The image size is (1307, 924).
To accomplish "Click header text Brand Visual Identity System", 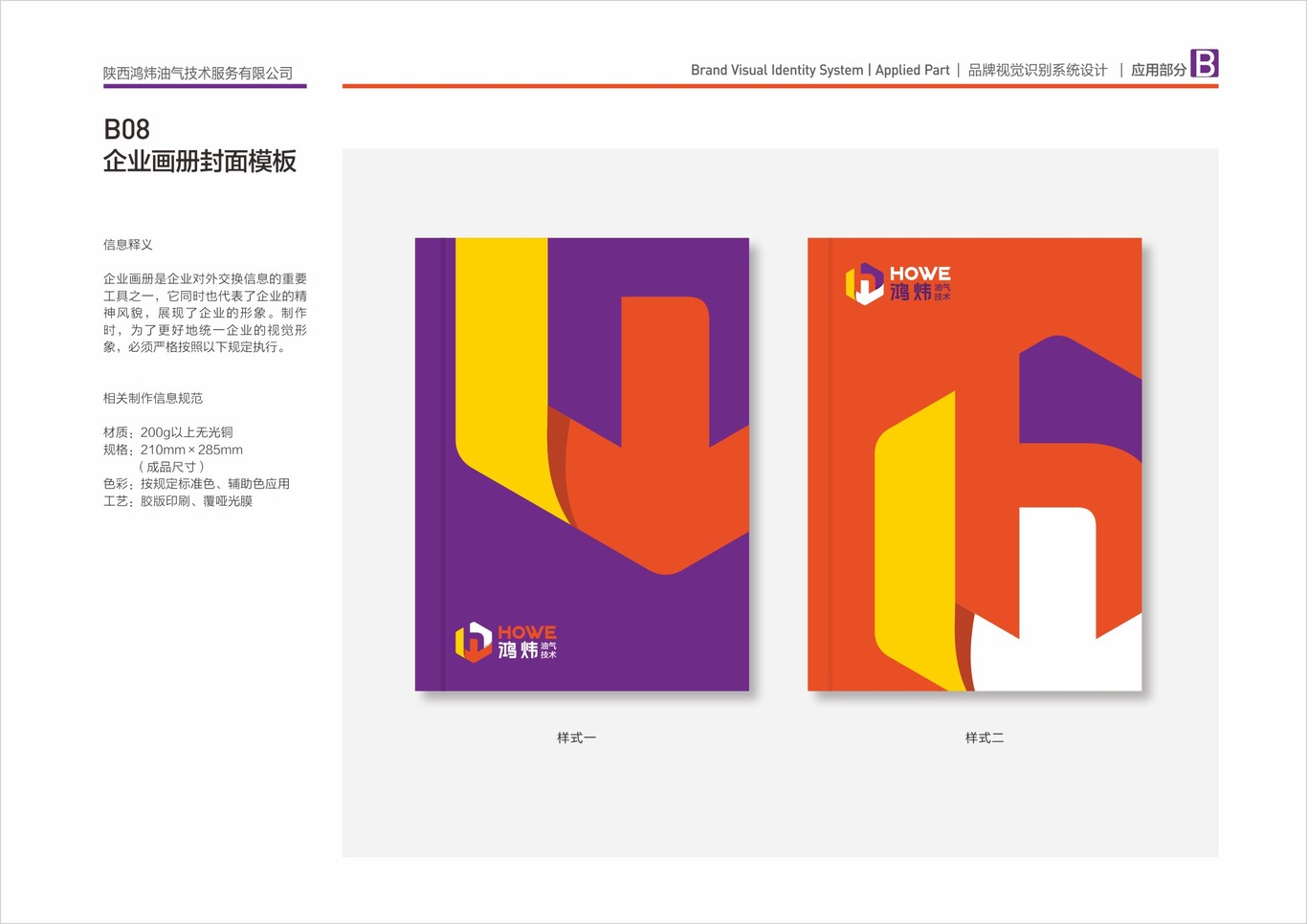I will point(777,70).
